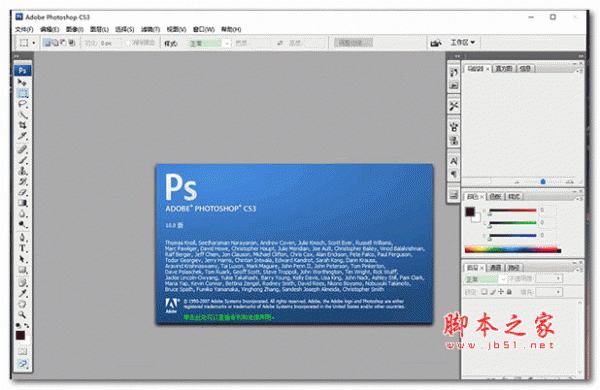Image resolution: width=600 pixels, height=390 pixels.
Task: Choose Add to Selection mode
Action: click(55, 42)
